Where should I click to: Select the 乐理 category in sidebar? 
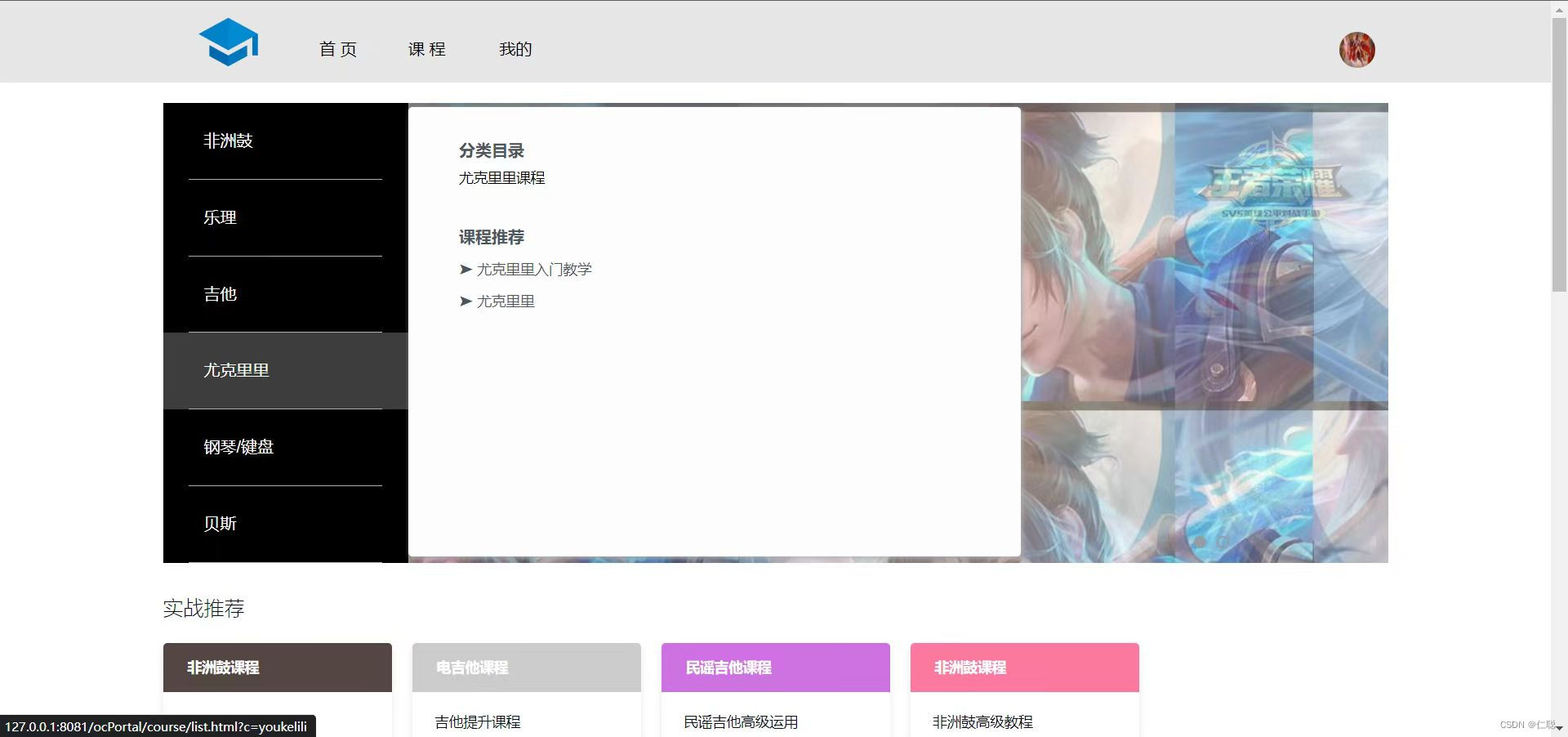(285, 217)
